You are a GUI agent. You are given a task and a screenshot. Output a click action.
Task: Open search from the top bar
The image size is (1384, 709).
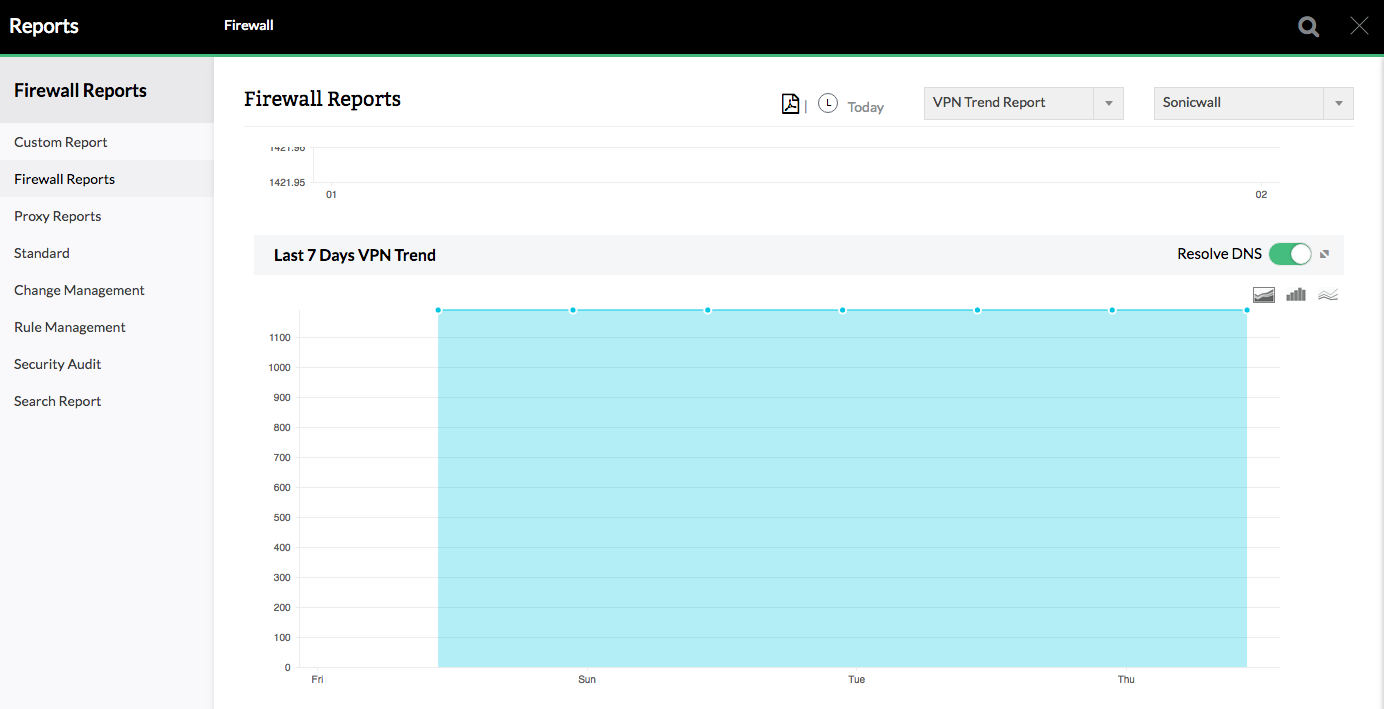1308,26
